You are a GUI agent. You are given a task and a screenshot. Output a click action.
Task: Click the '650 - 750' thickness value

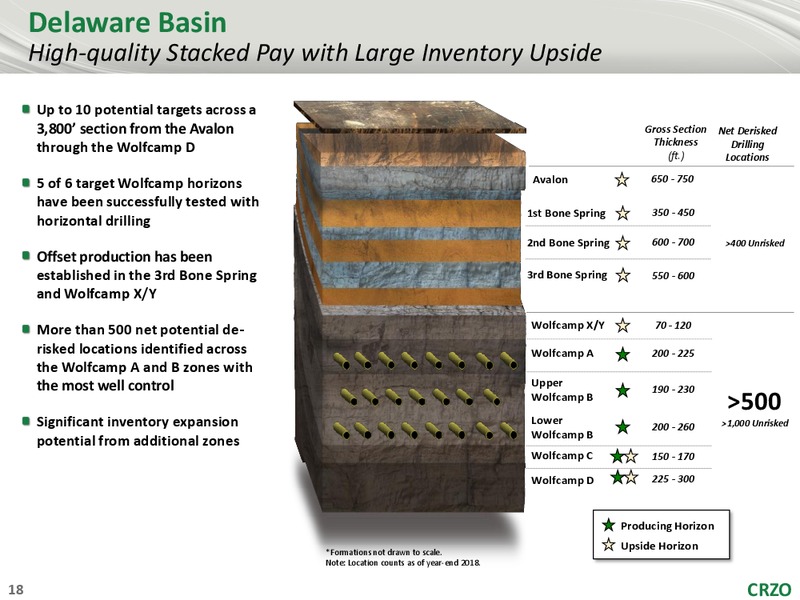click(672, 179)
